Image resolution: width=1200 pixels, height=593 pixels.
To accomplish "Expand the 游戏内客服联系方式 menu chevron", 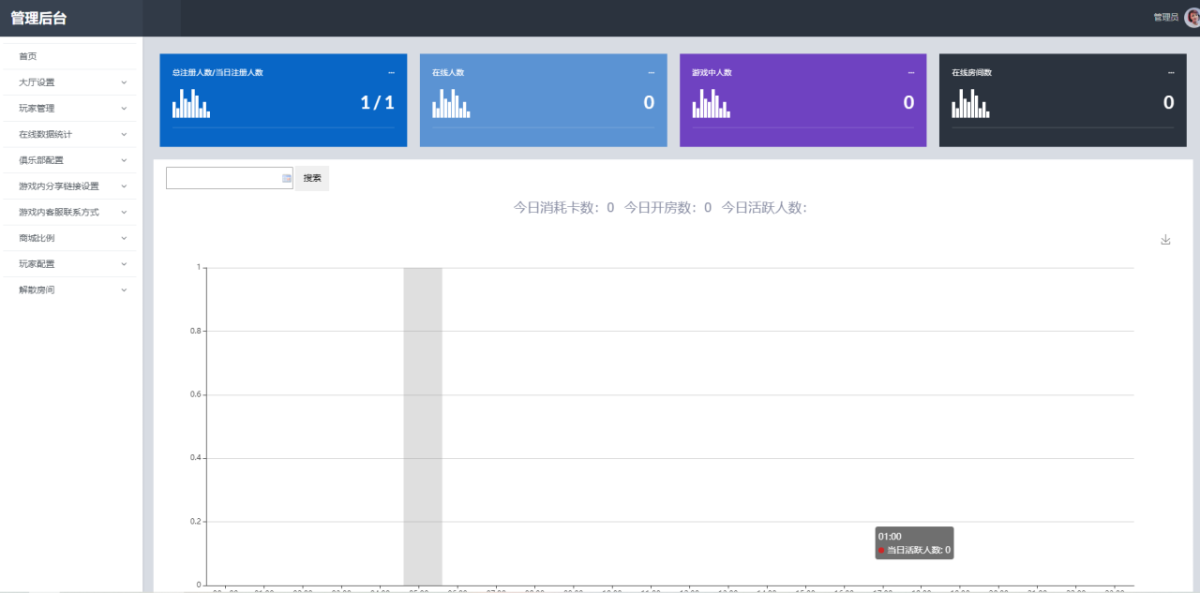I will 124,212.
